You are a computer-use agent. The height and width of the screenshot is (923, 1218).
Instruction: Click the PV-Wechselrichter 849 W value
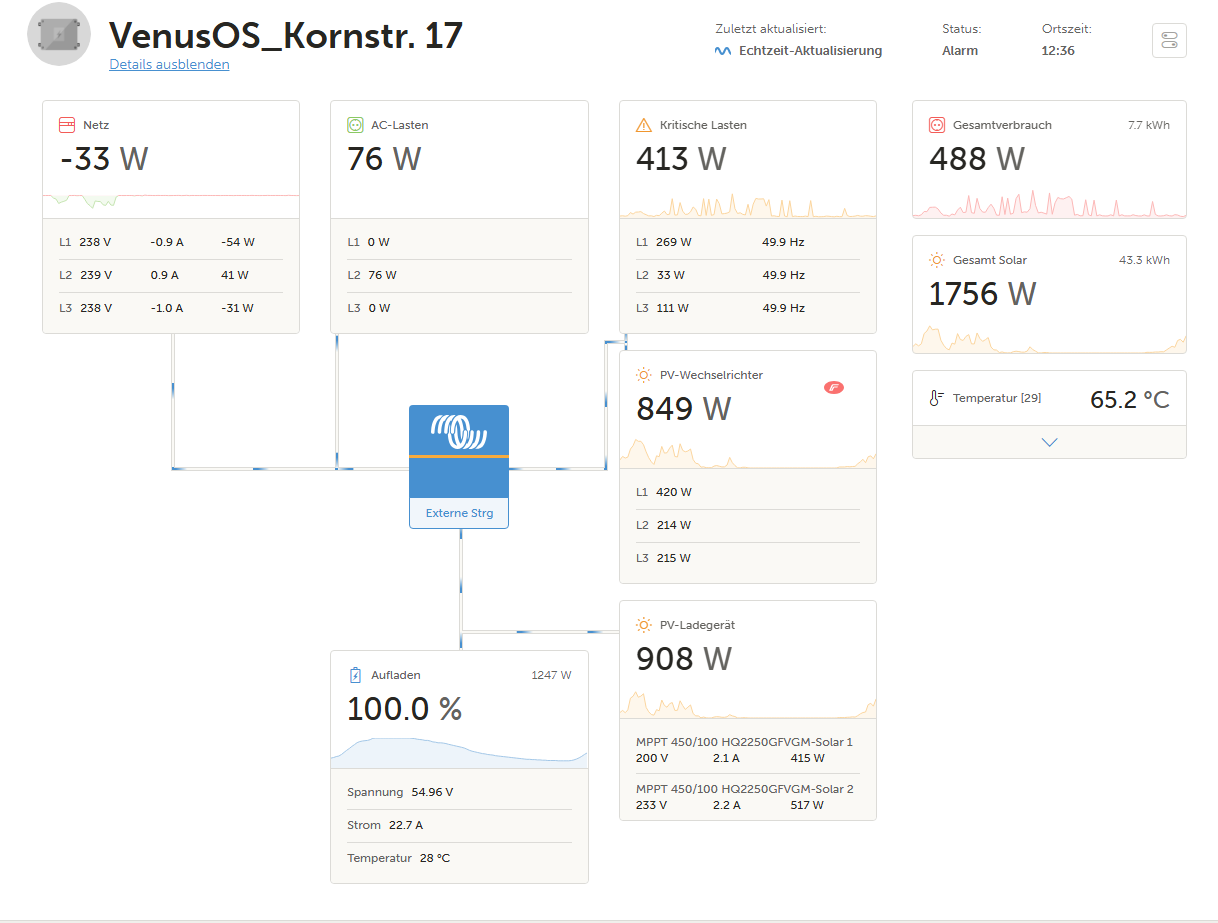pos(683,408)
